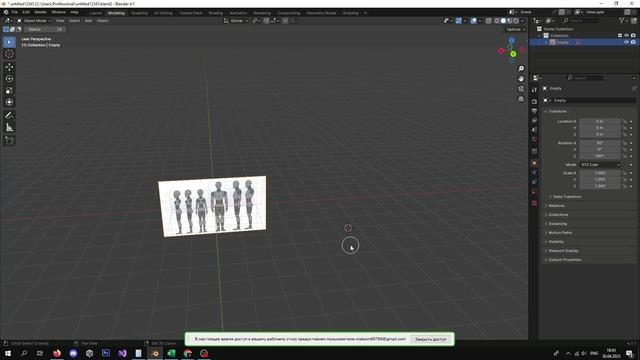The width and height of the screenshot is (640, 360).
Task: Open the viewport Options dropdown
Action: pyautogui.click(x=516, y=29)
